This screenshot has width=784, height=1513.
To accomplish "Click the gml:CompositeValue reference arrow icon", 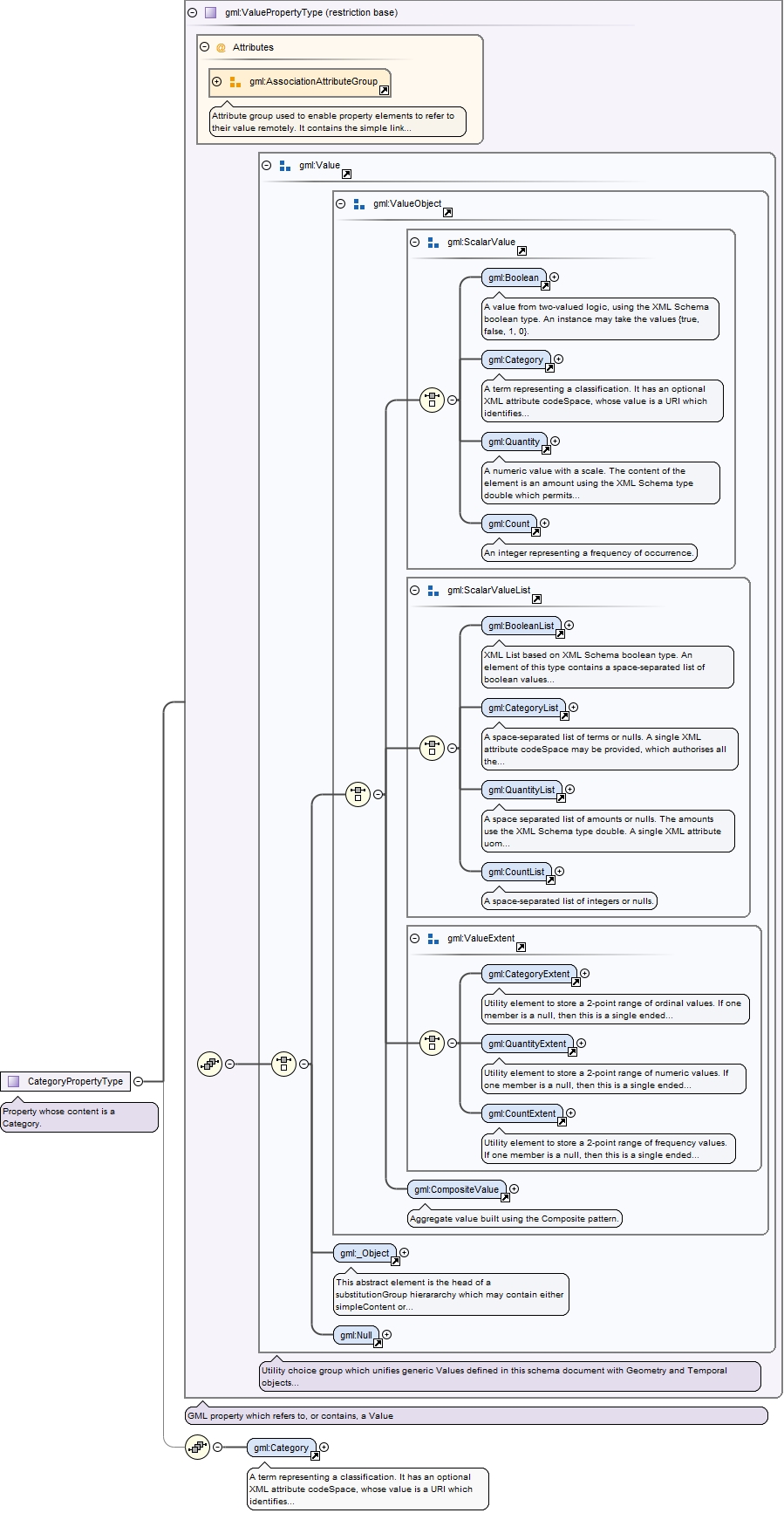I will click(505, 1197).
